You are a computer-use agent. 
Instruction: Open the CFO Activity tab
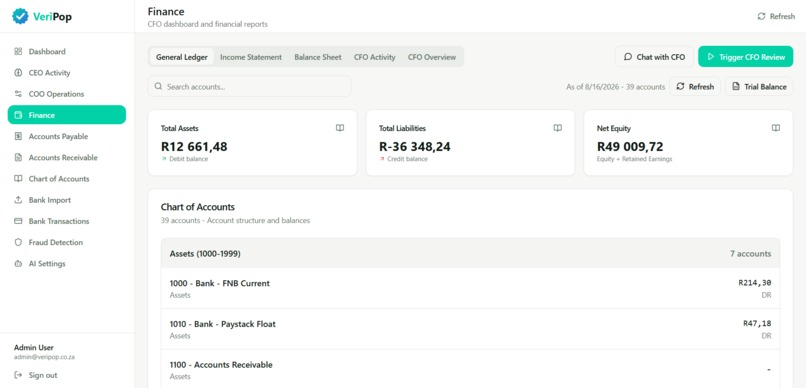(x=375, y=57)
